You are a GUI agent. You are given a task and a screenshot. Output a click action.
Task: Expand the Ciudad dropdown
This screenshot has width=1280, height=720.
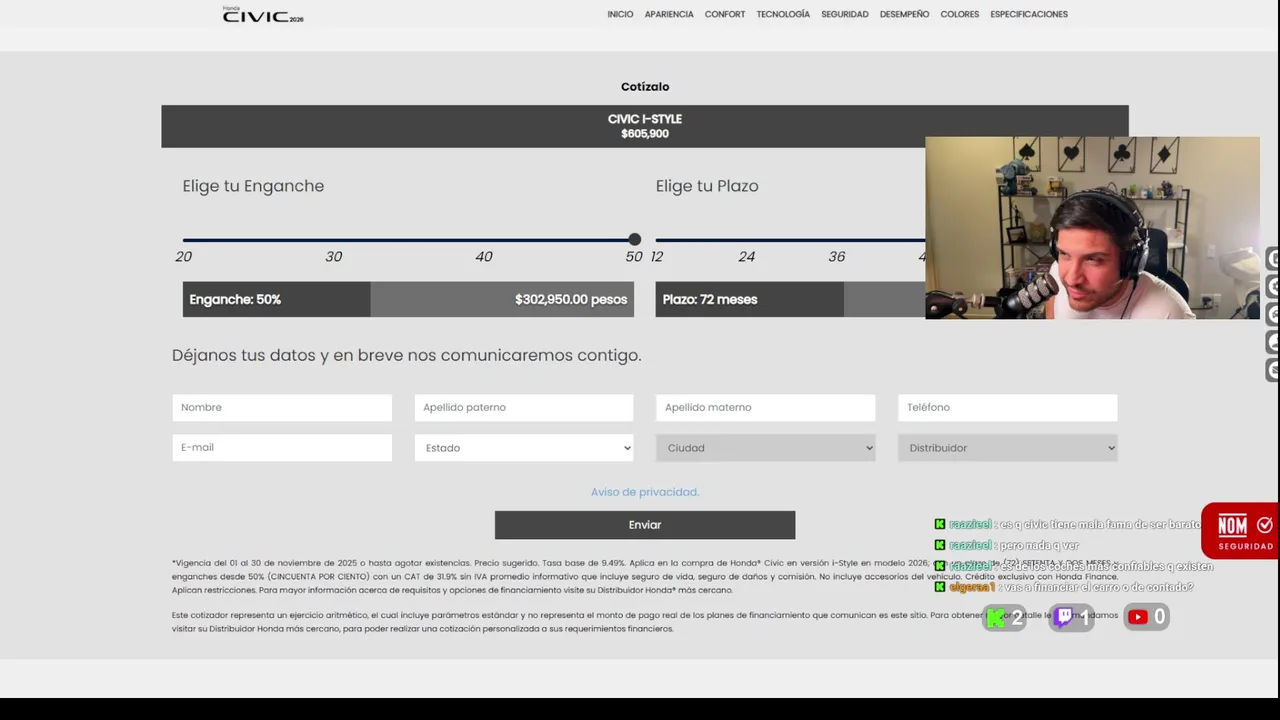coord(766,447)
